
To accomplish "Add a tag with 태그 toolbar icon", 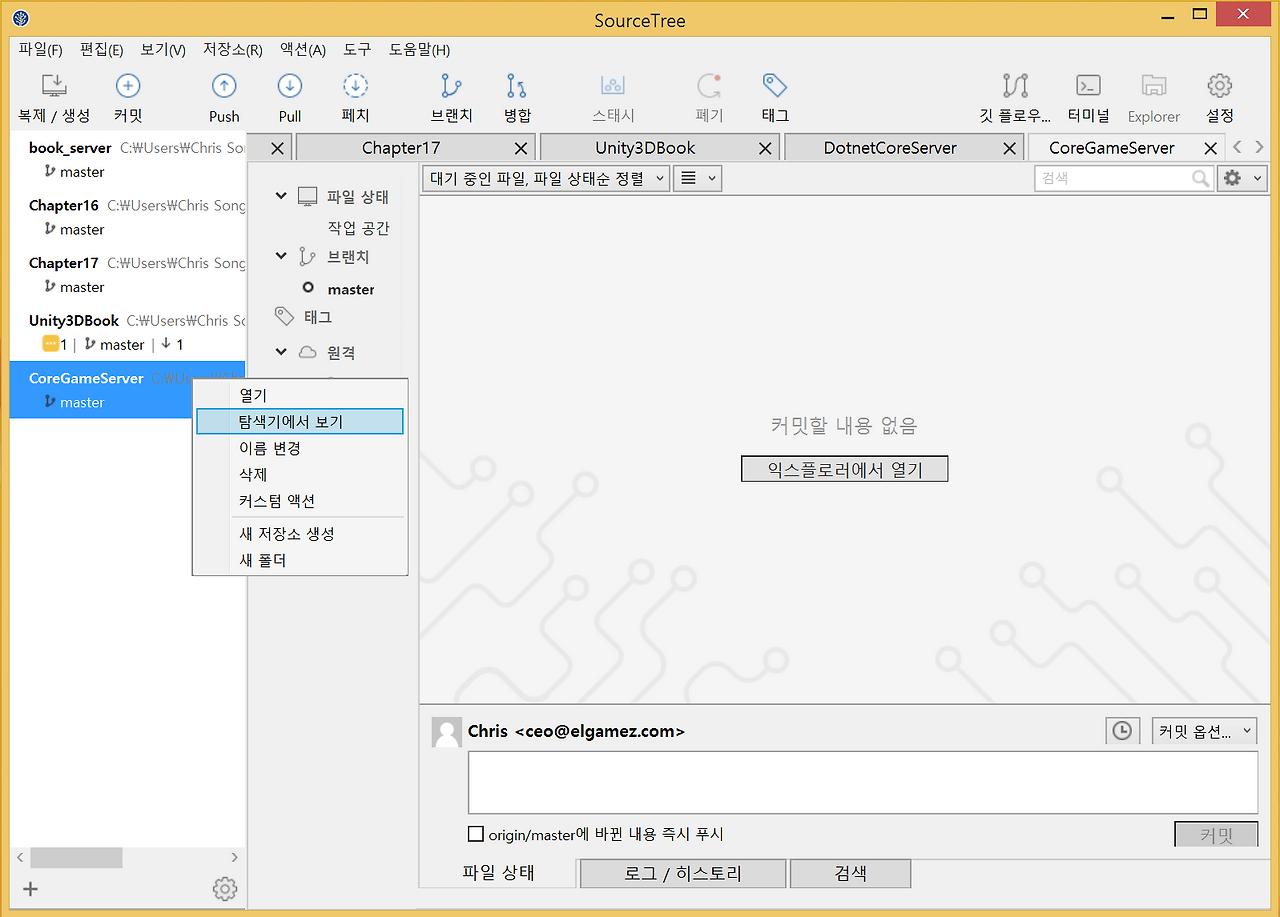I will (x=775, y=86).
